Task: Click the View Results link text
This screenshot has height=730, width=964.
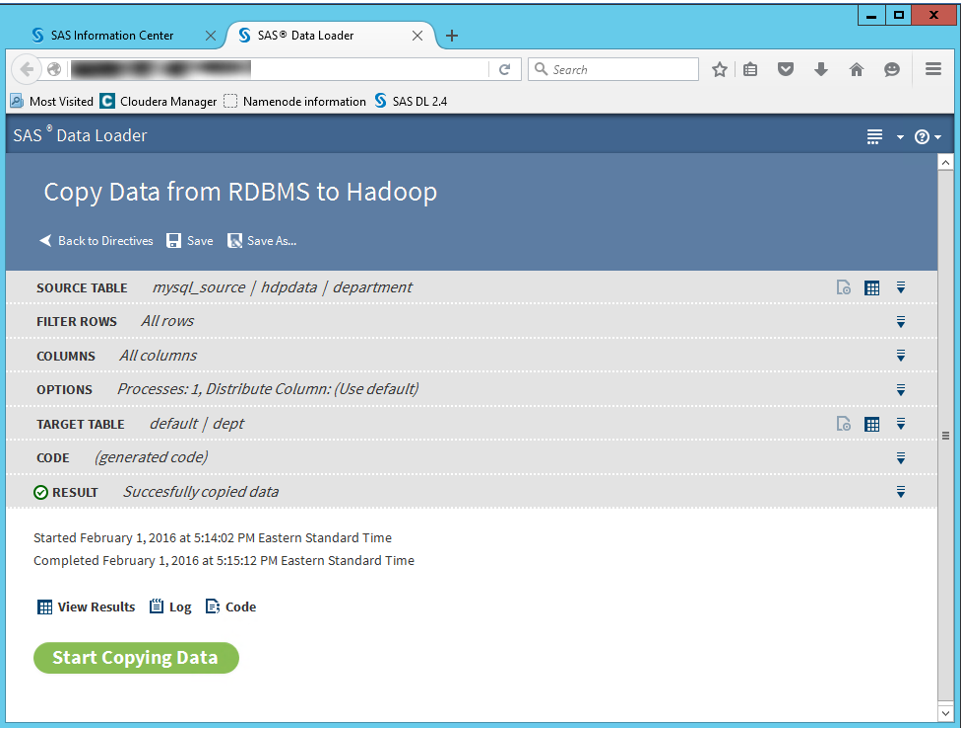Action: (x=97, y=607)
